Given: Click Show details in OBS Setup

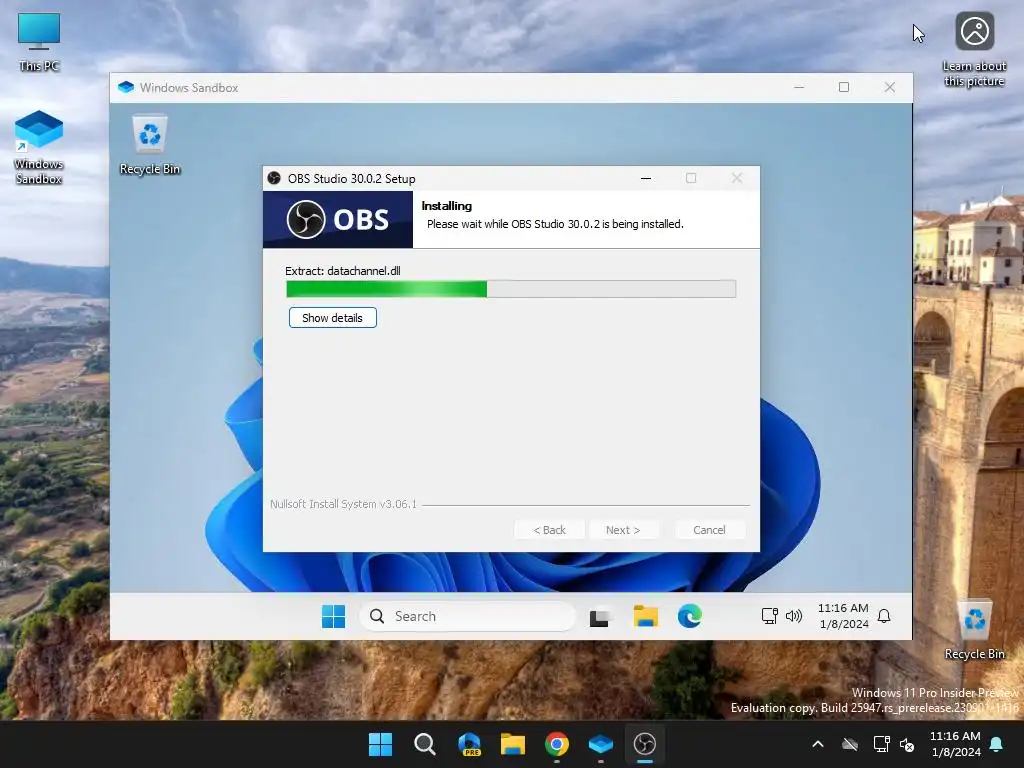Looking at the screenshot, I should point(332,318).
